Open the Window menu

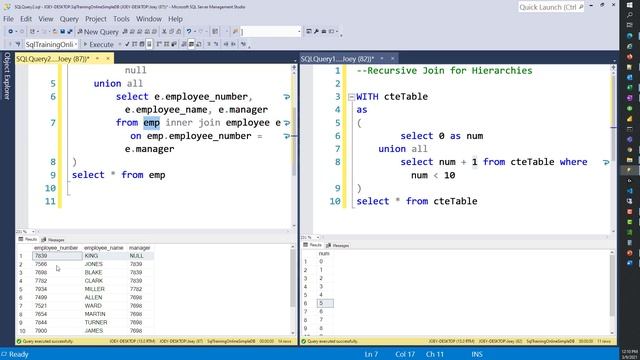(x=149, y=19)
